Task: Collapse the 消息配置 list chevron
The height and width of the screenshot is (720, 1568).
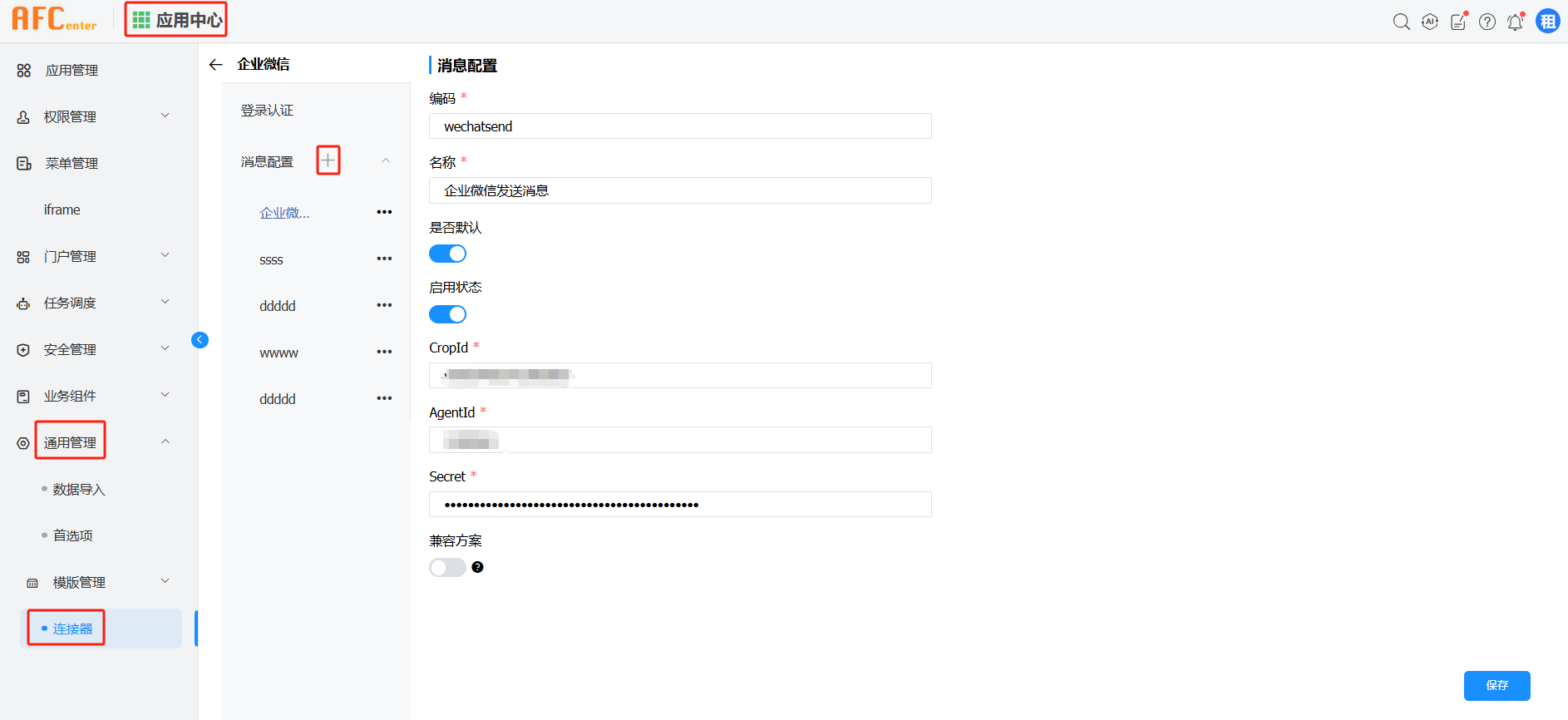Action: (x=386, y=160)
